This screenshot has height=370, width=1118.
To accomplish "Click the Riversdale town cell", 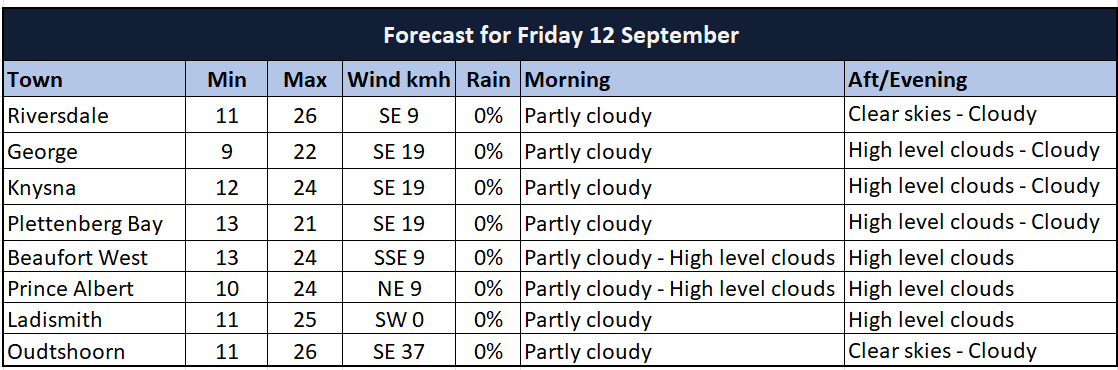I will 93,115.
